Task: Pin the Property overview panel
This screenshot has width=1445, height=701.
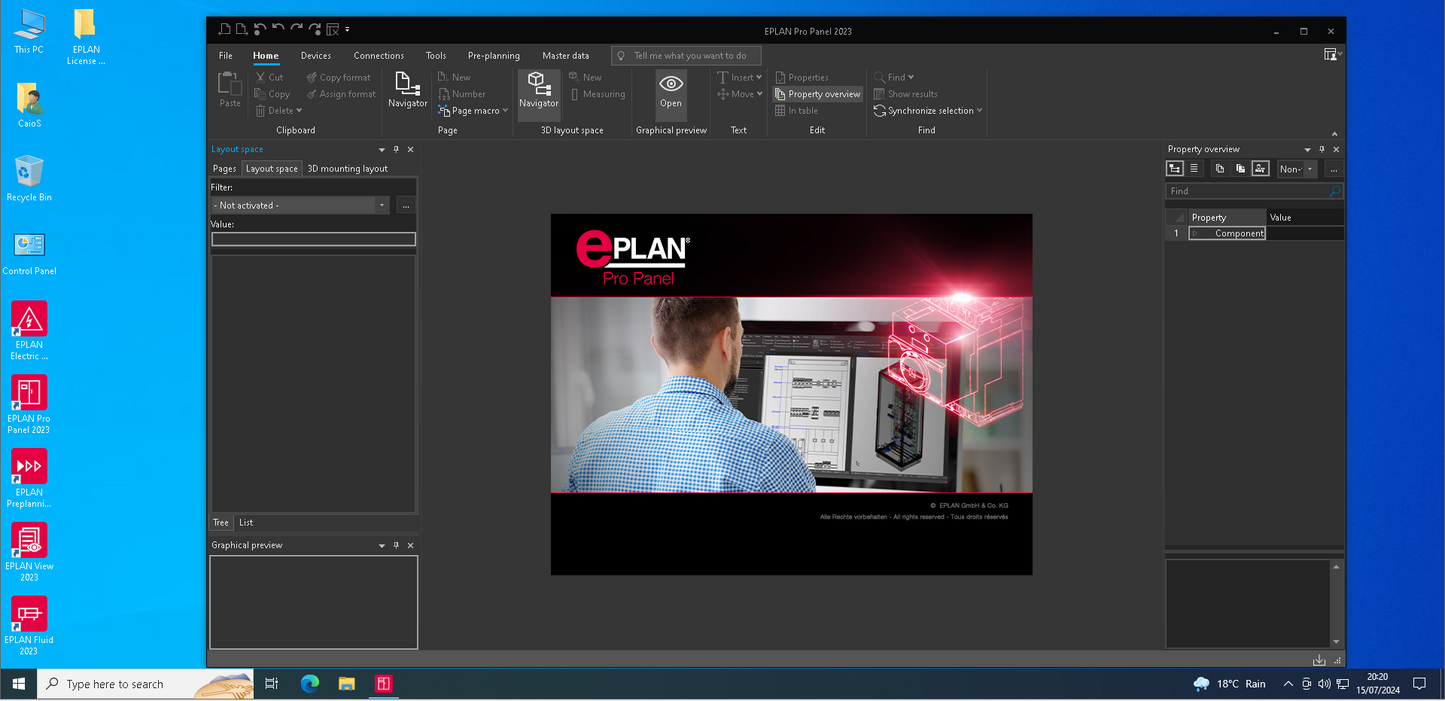Action: [x=1322, y=149]
